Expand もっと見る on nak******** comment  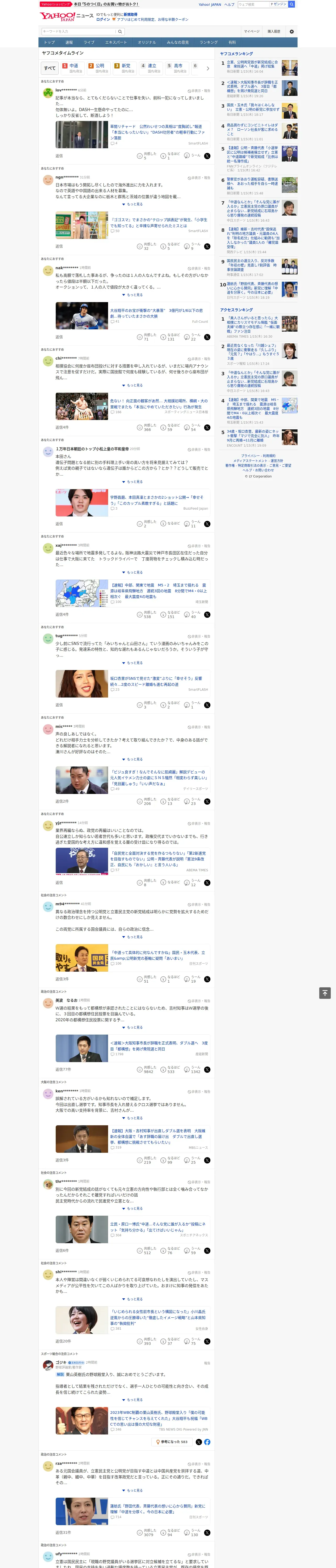[x=132, y=295]
